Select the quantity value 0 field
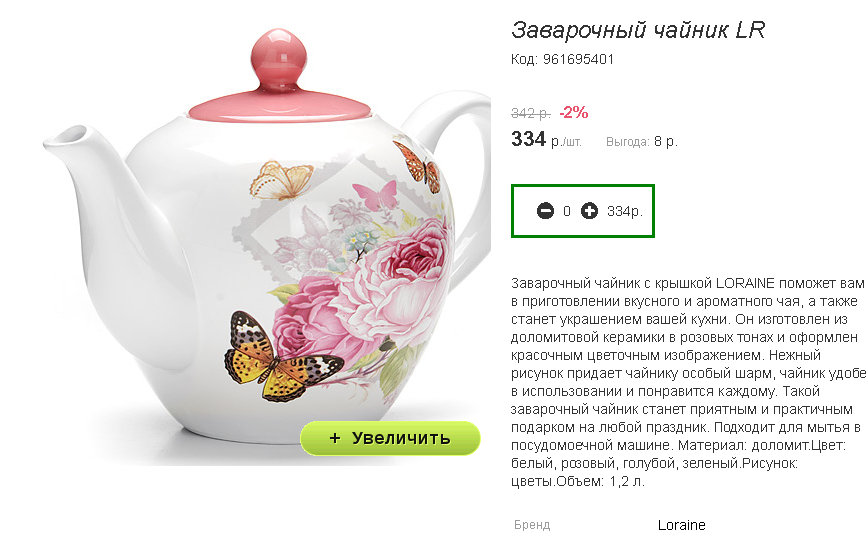This screenshot has height=550, width=868. [567, 211]
